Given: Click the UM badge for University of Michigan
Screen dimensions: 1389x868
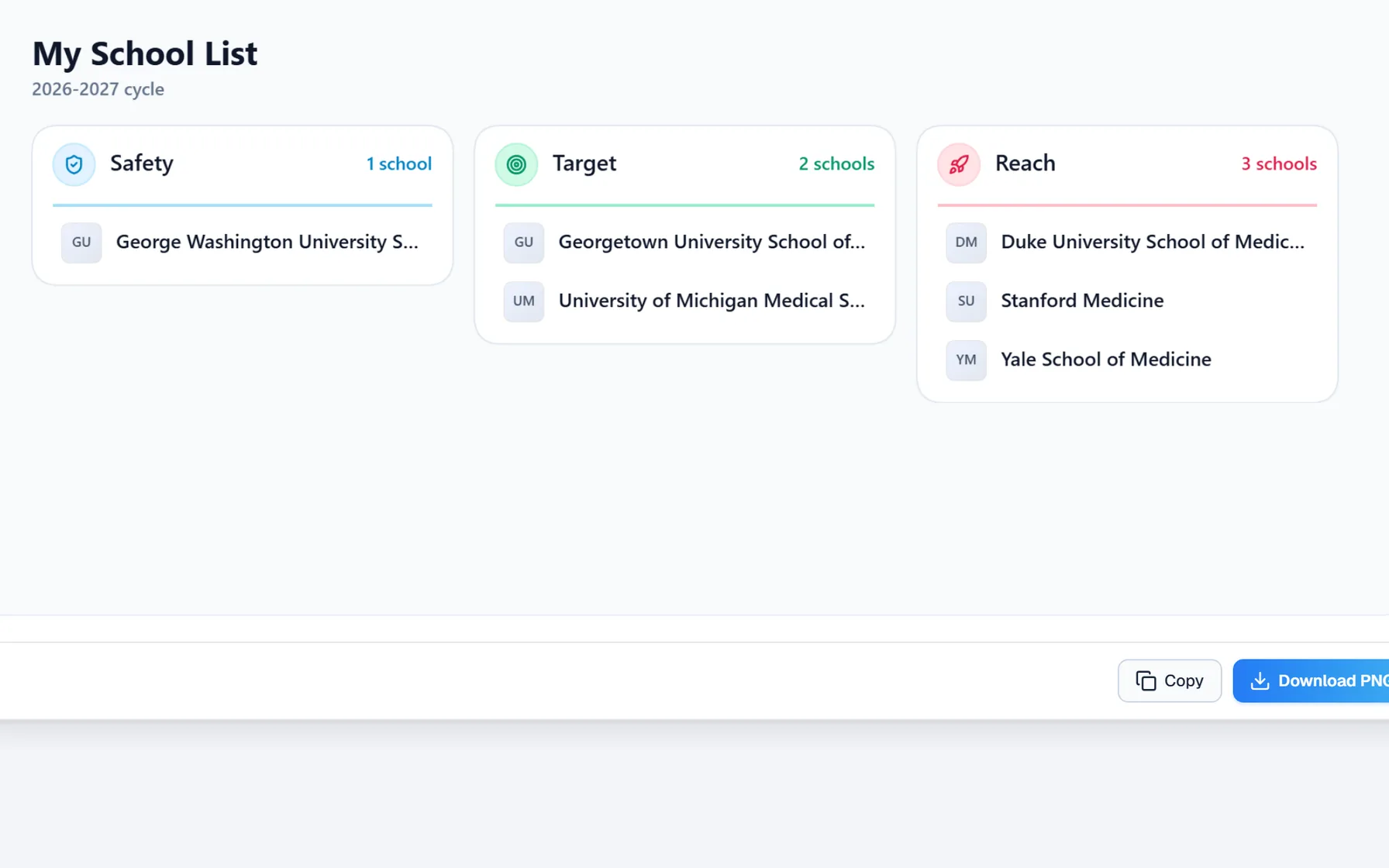Looking at the screenshot, I should [x=524, y=301].
